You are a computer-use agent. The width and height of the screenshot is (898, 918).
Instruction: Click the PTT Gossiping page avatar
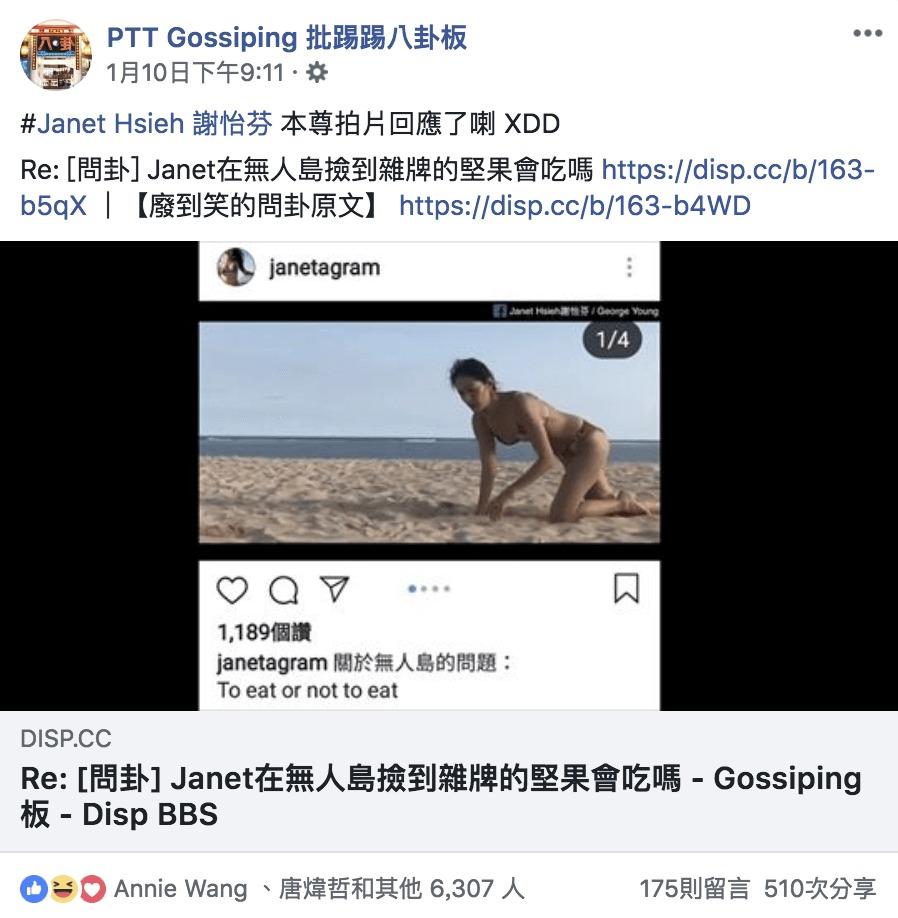(x=56, y=55)
